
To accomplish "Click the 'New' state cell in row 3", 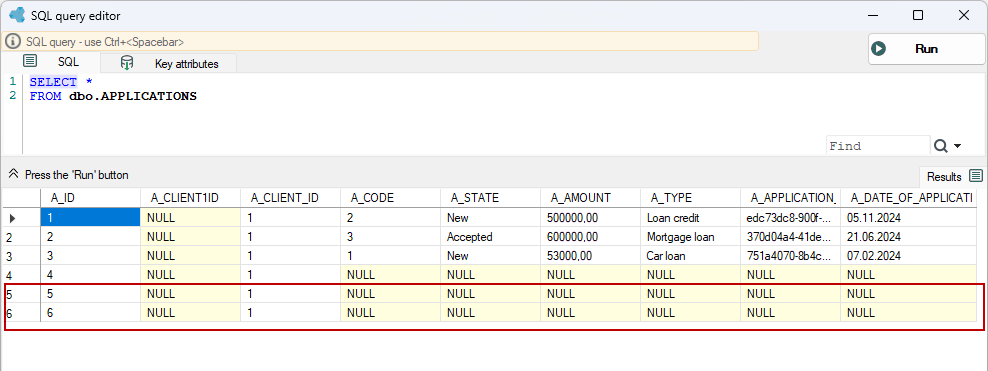I will [x=490, y=256].
